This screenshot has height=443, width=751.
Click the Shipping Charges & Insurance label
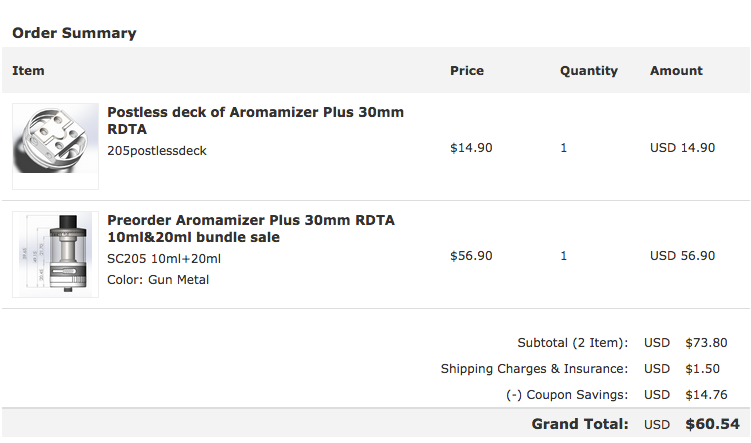(534, 369)
